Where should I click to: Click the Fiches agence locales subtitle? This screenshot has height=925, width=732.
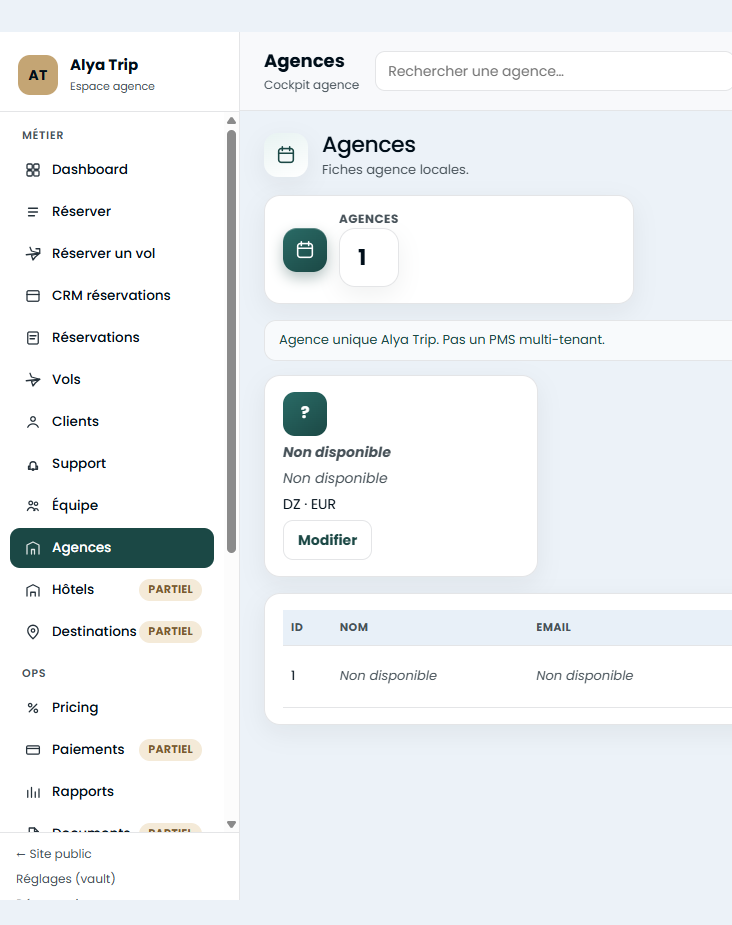pyautogui.click(x=395, y=170)
